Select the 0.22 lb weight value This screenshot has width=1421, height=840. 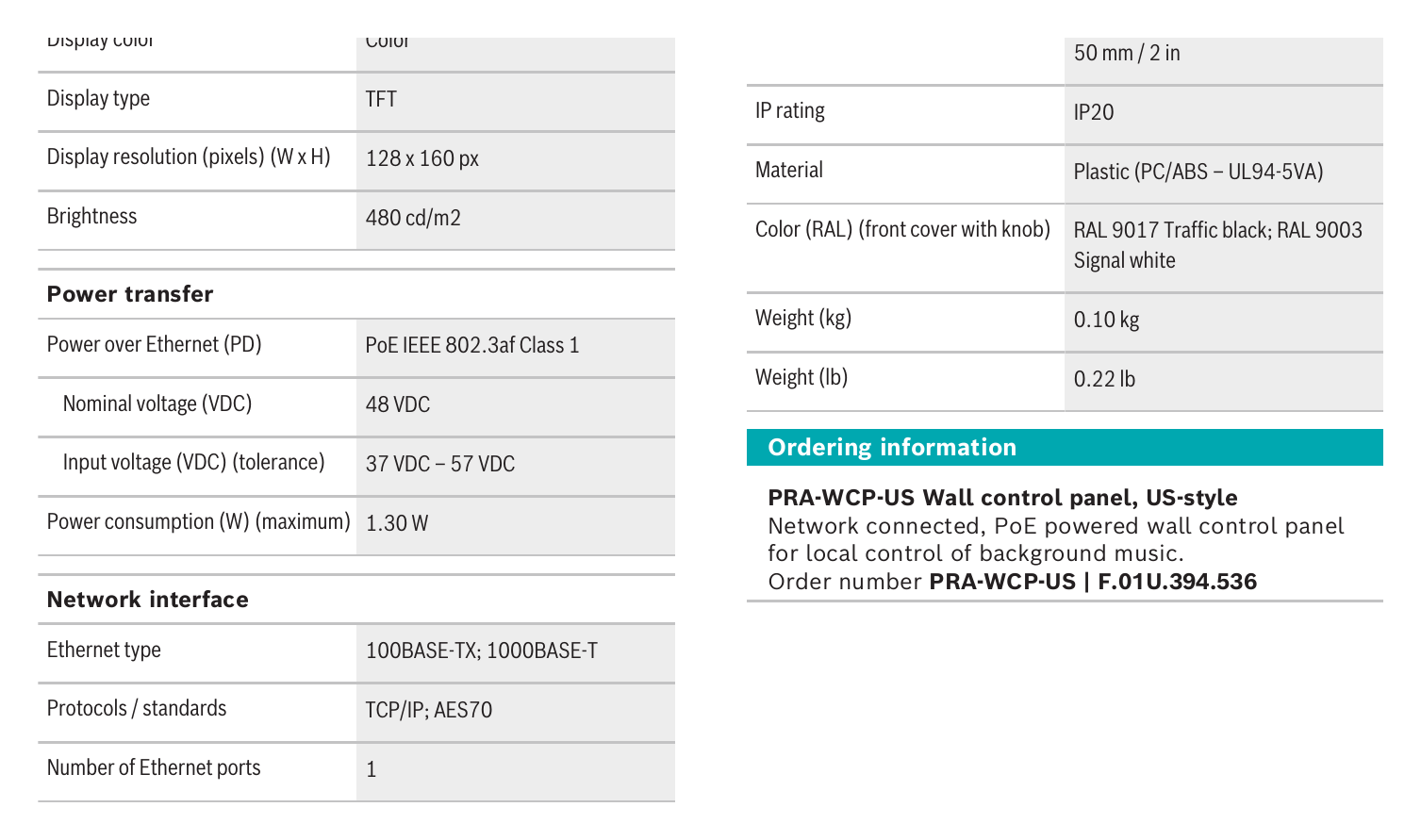pyautogui.click(x=1105, y=379)
